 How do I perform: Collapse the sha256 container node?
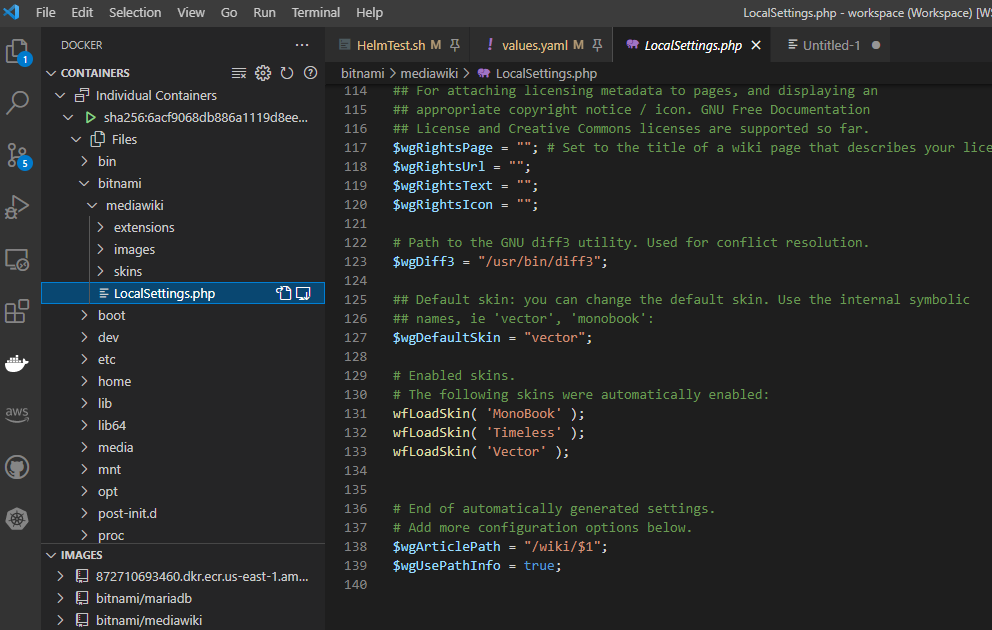click(x=68, y=117)
